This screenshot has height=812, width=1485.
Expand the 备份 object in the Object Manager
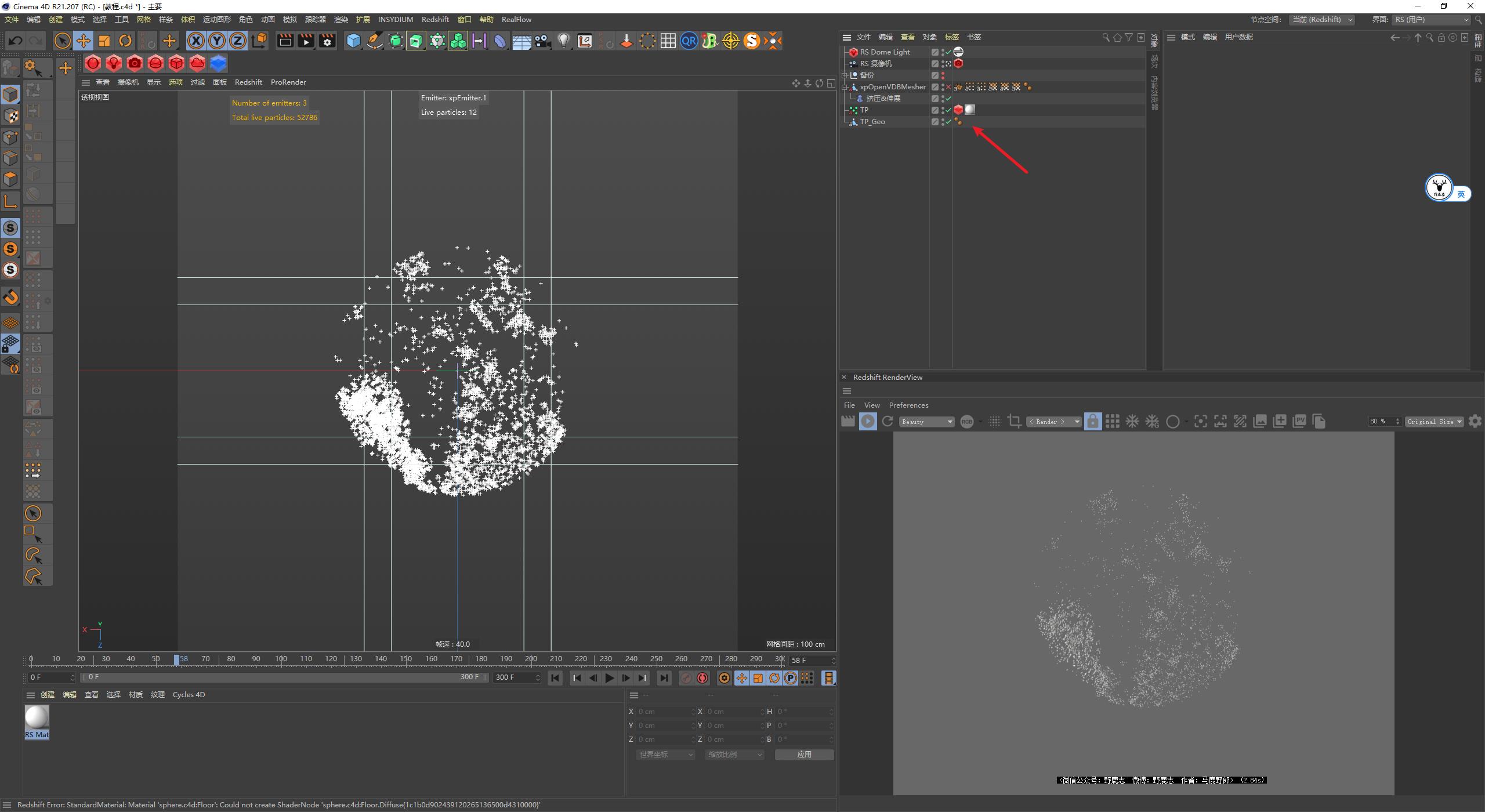845,75
